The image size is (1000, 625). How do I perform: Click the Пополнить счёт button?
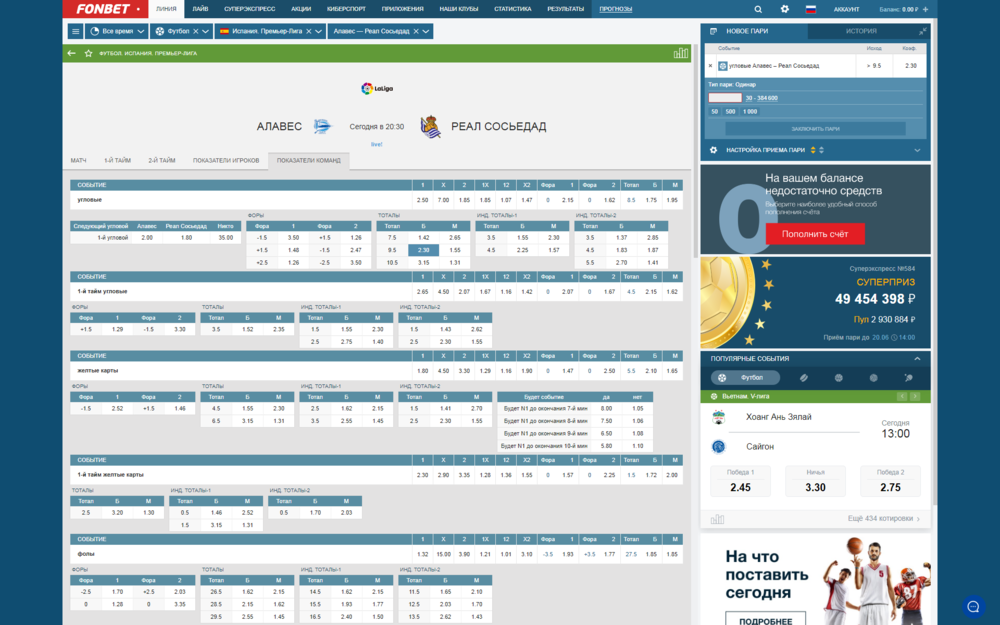[x=815, y=234]
